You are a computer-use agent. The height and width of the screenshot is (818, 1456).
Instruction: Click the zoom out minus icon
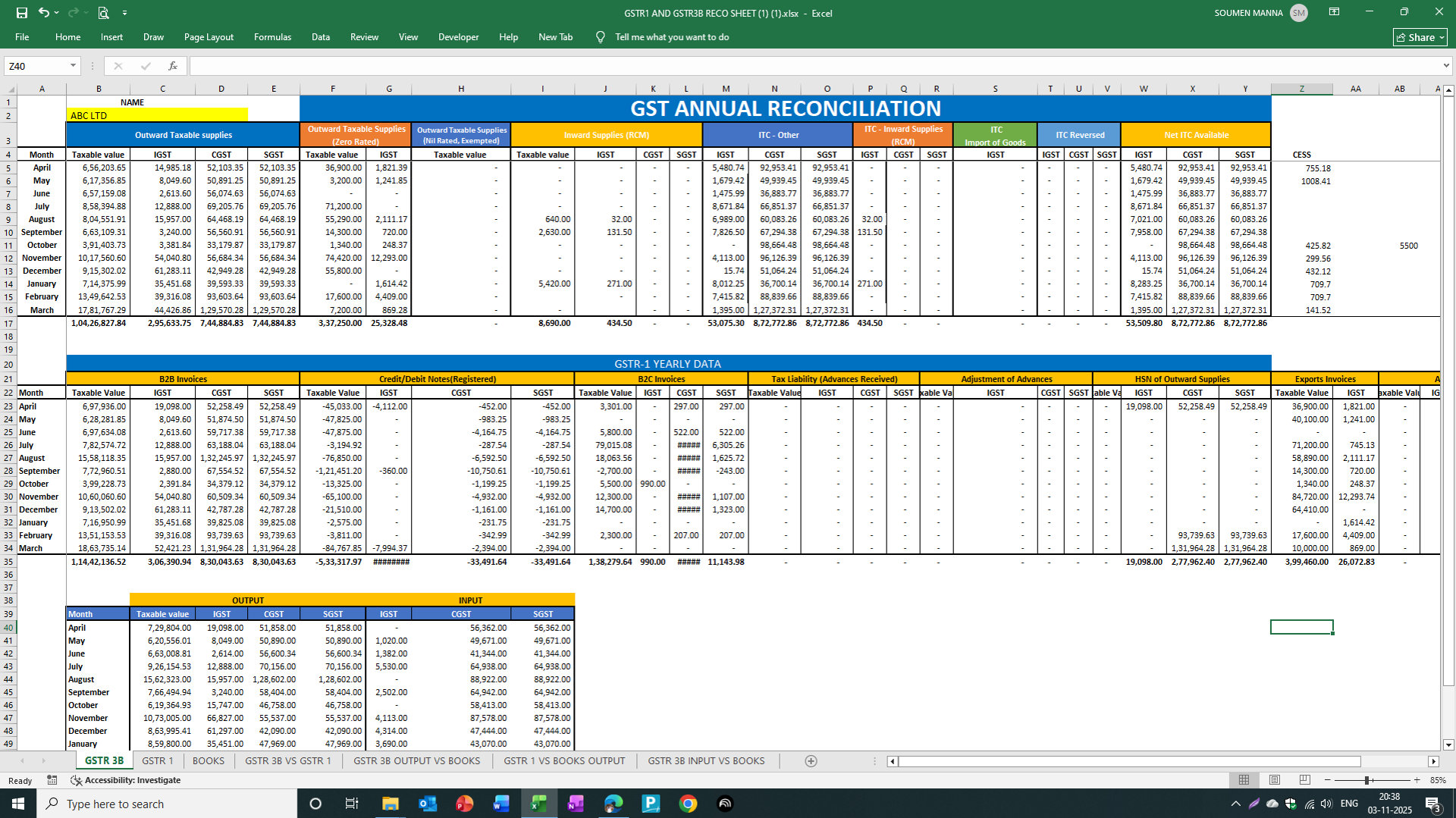[1327, 780]
